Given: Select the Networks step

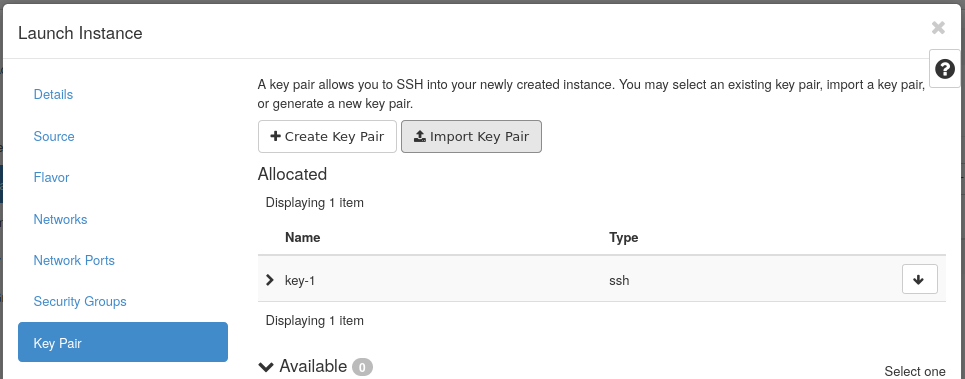Looking at the screenshot, I should click(x=60, y=220).
